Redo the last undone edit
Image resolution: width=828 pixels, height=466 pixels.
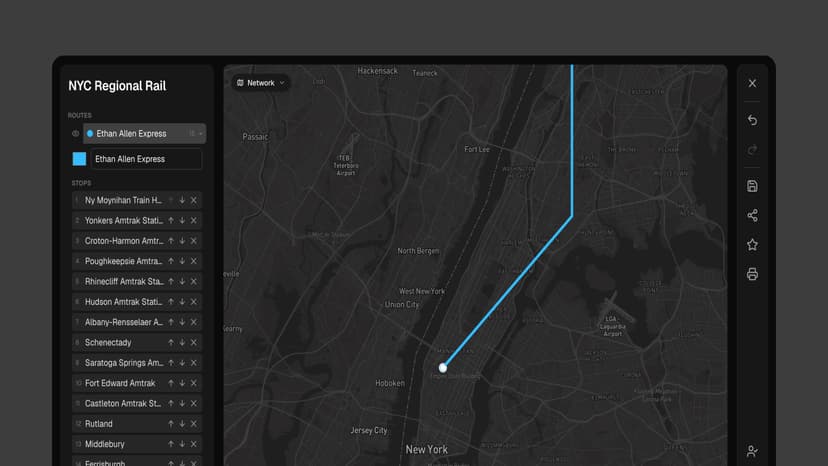point(752,150)
